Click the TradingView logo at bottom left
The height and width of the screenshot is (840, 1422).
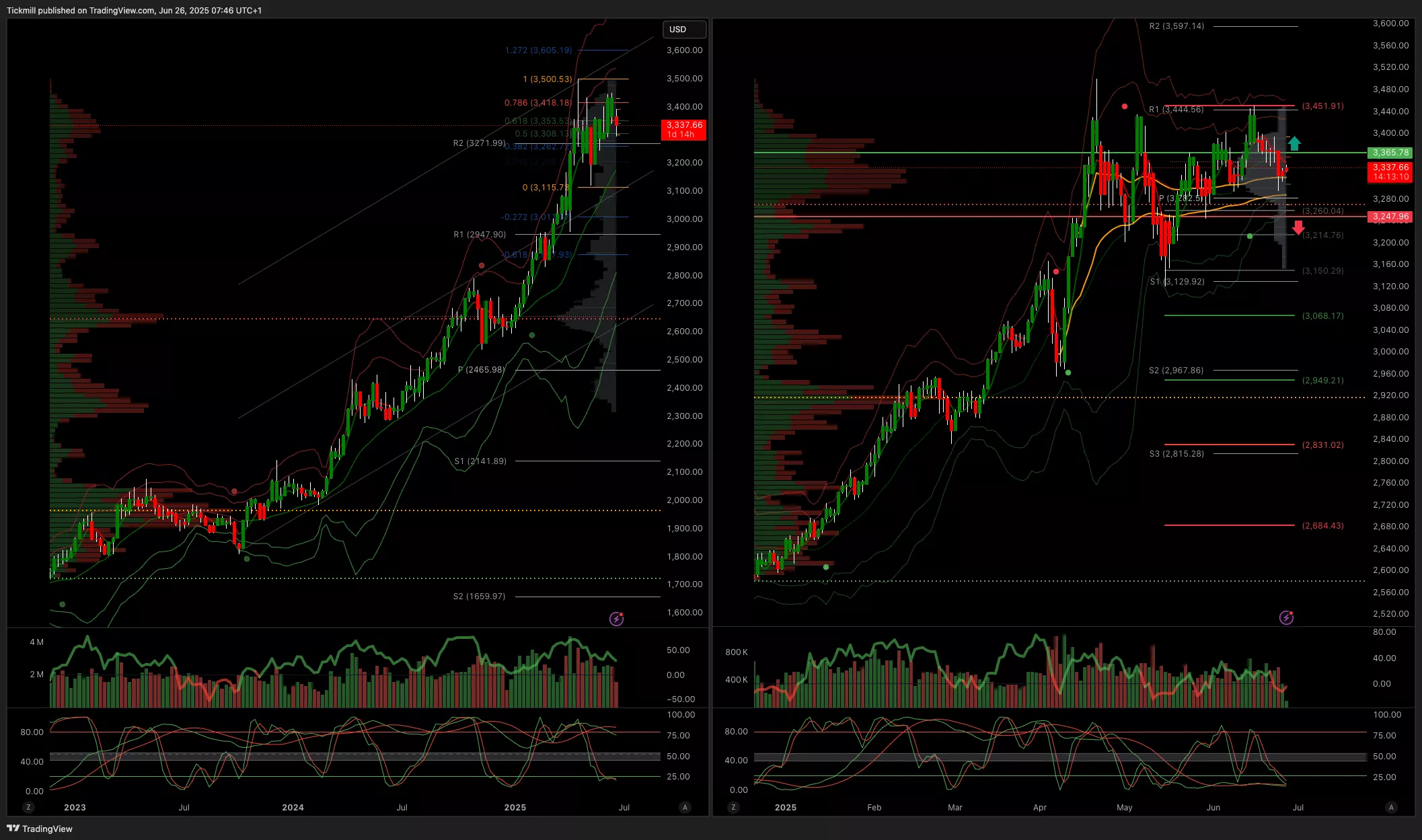point(40,829)
